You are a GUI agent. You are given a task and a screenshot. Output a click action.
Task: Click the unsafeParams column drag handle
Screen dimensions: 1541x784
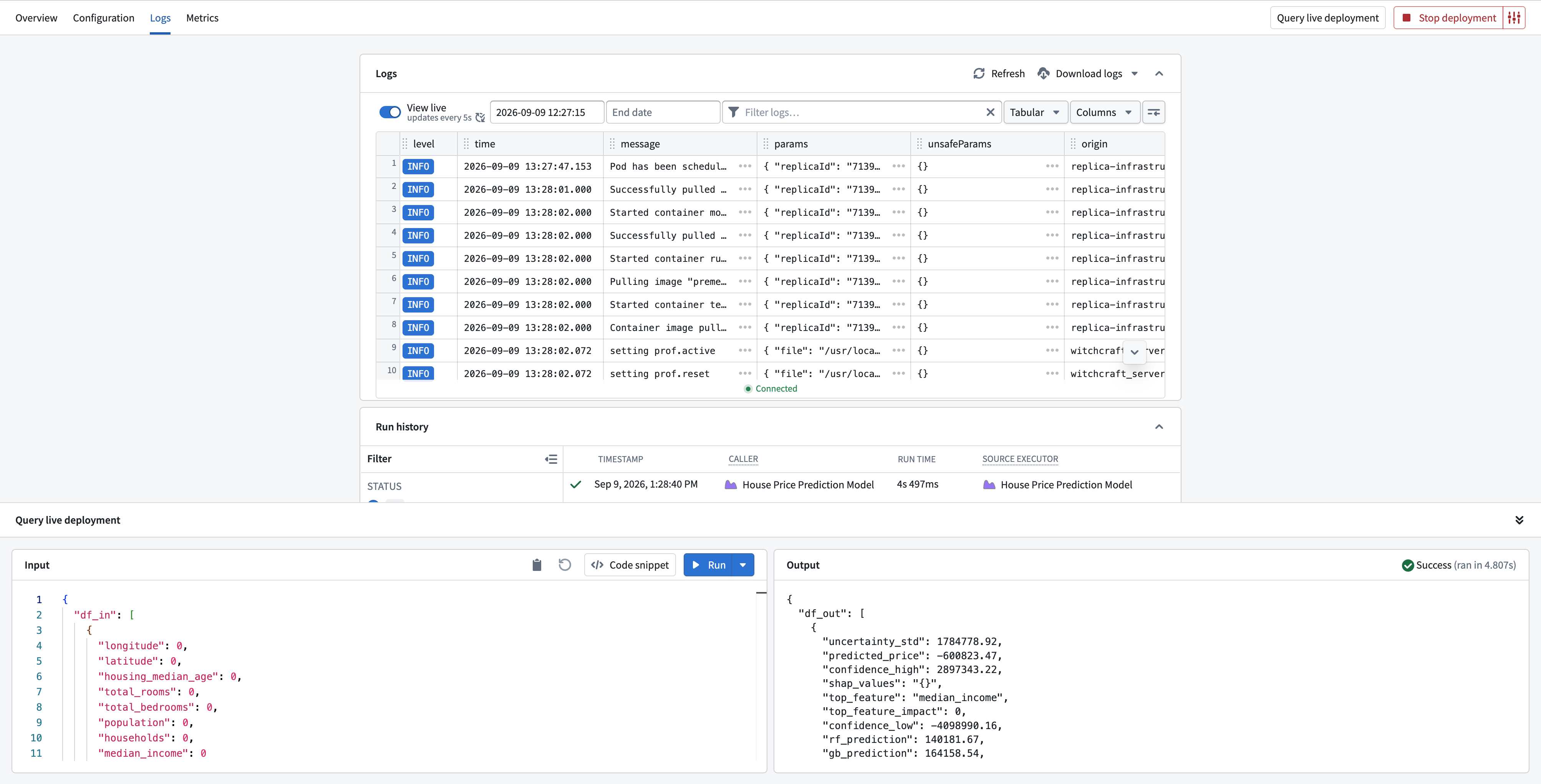(x=920, y=144)
